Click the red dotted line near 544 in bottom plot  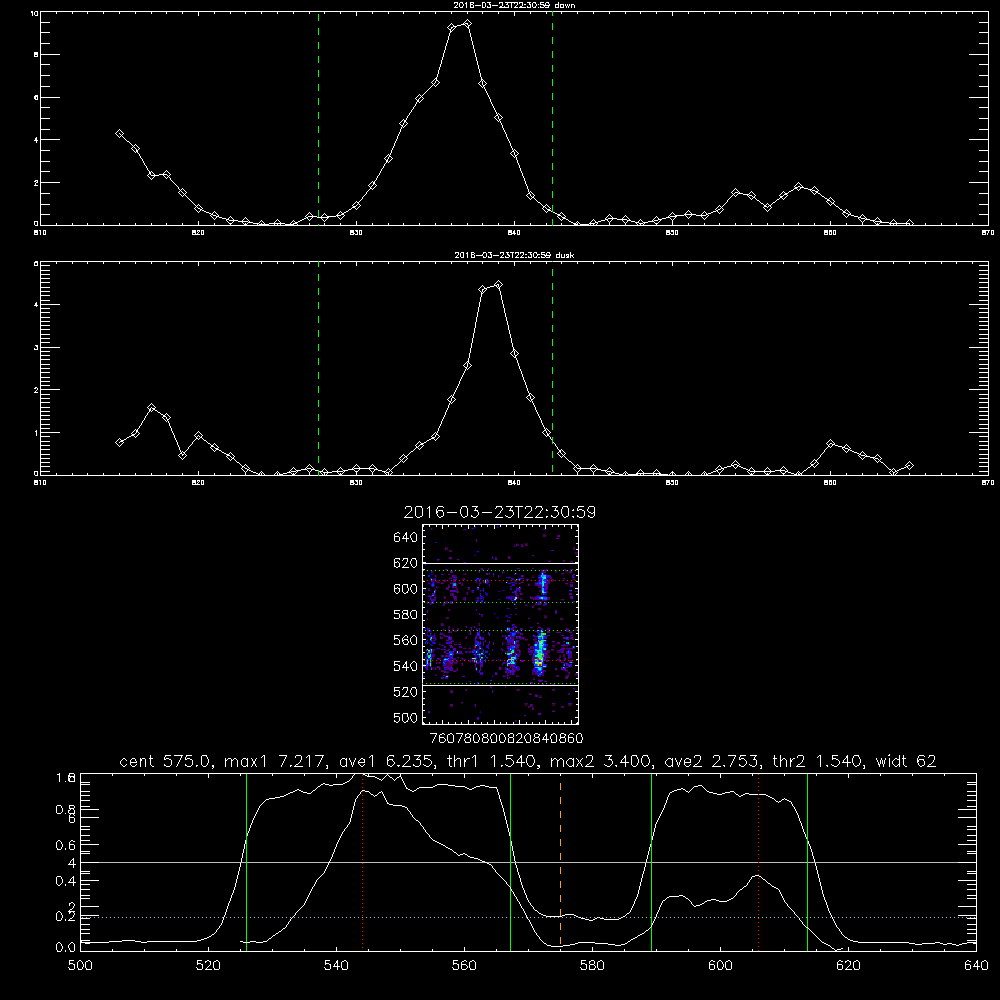point(362,862)
